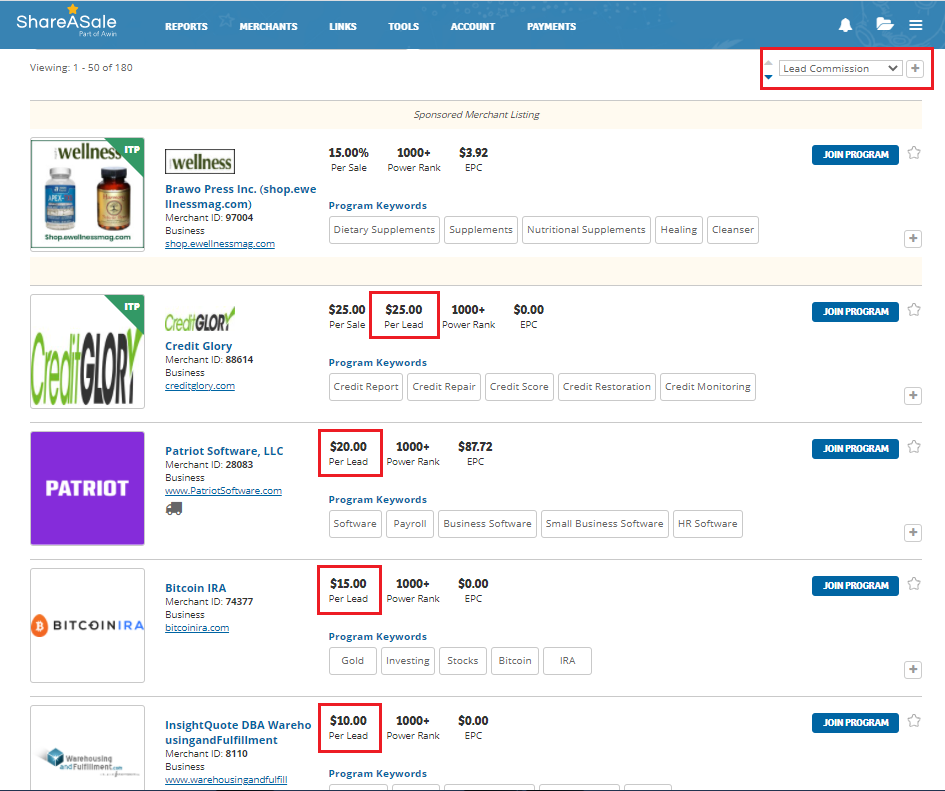Image resolution: width=945 pixels, height=791 pixels.
Task: Favorite Credit Glory with star icon
Action: [x=914, y=310]
